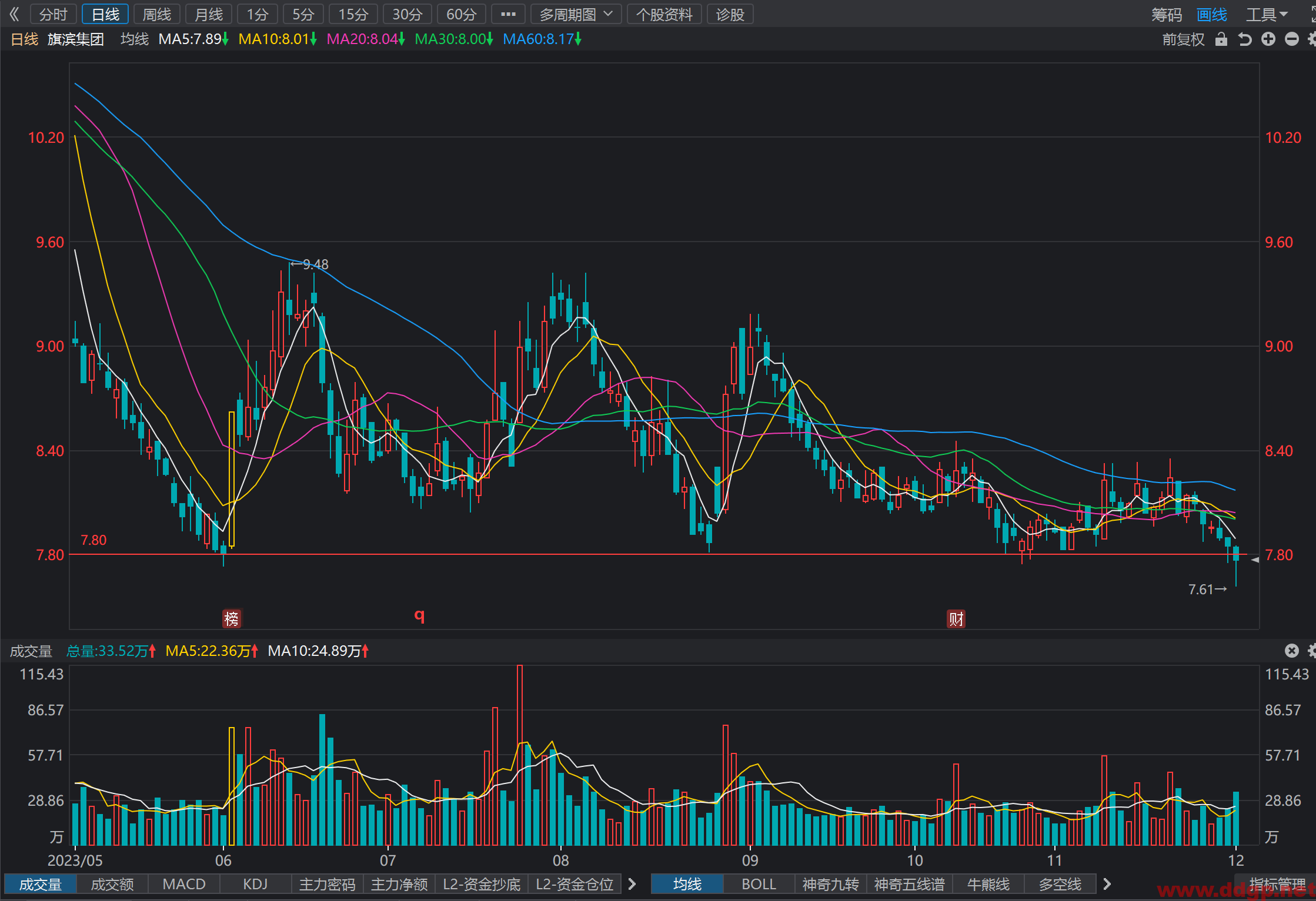
Task: Close the 成交量 volume panel
Action: 1291,651
